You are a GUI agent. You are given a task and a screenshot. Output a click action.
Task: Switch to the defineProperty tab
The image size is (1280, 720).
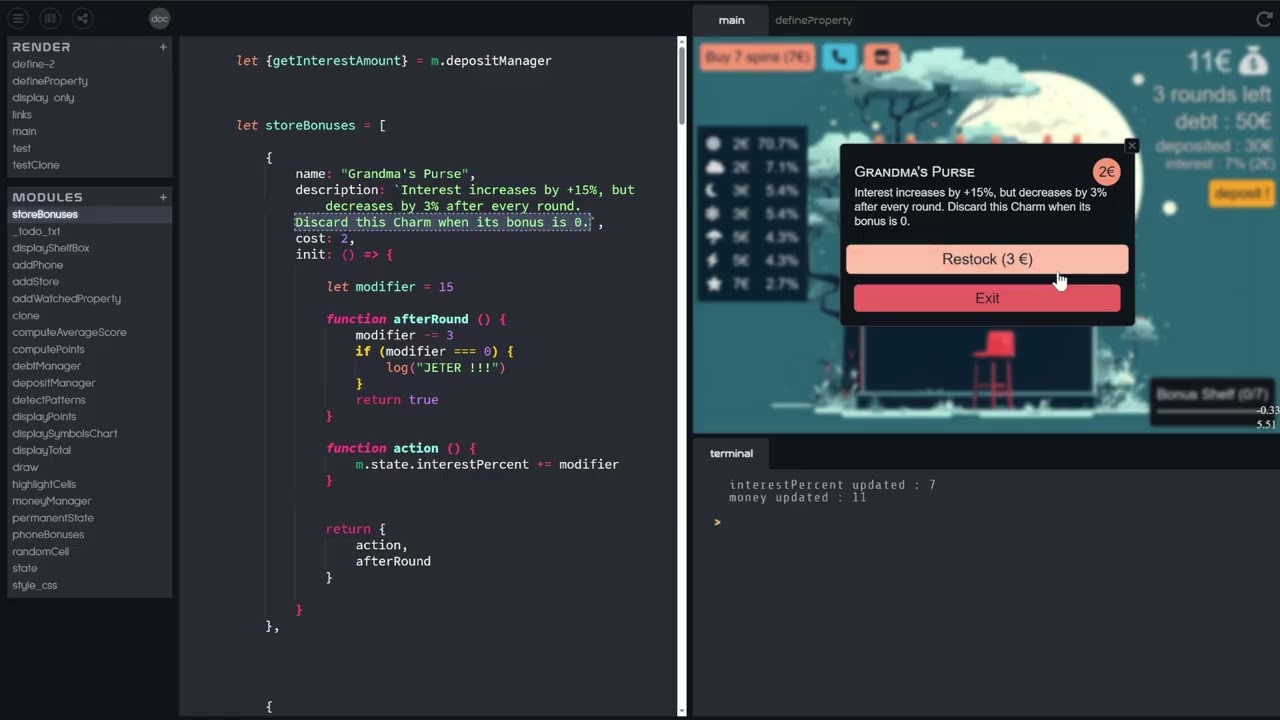click(x=814, y=20)
